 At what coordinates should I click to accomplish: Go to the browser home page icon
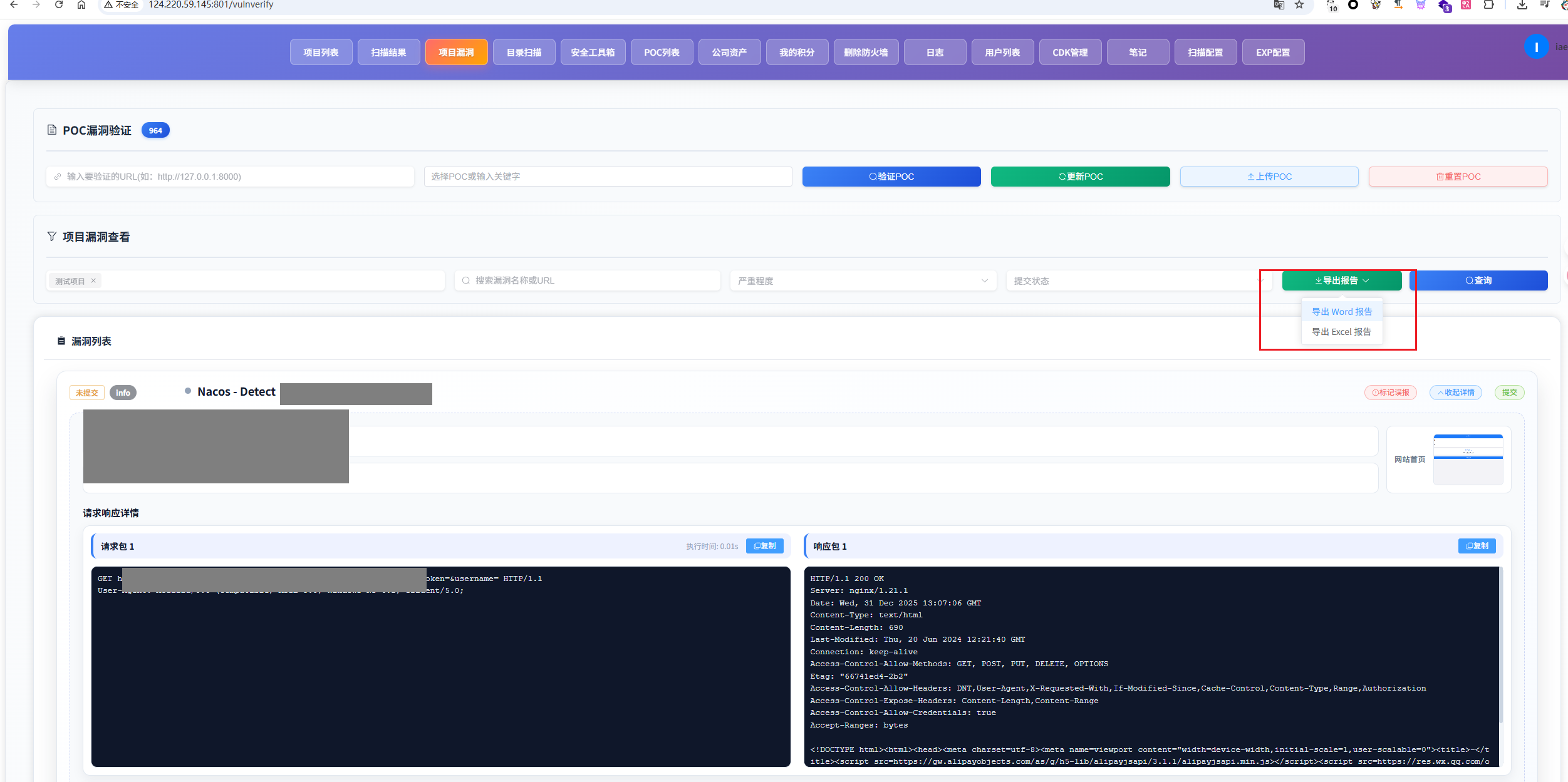point(81,5)
